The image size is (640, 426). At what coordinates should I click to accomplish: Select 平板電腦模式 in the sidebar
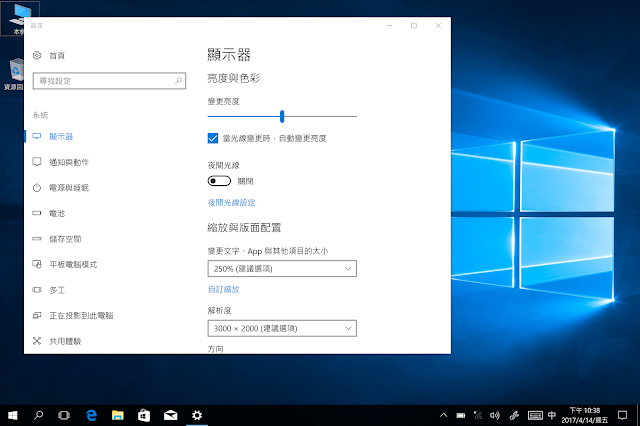coord(73,264)
